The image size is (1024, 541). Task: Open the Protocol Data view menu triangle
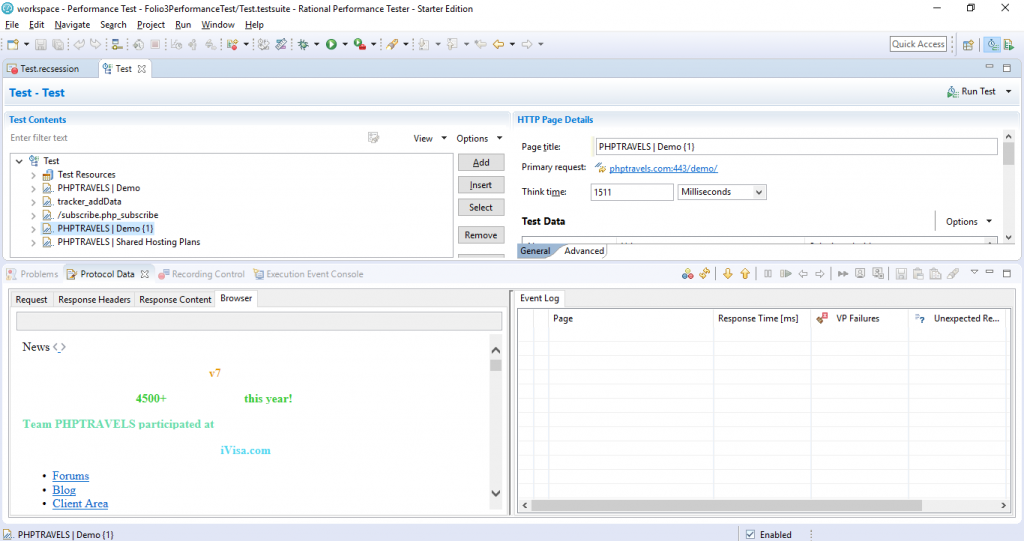(974, 272)
